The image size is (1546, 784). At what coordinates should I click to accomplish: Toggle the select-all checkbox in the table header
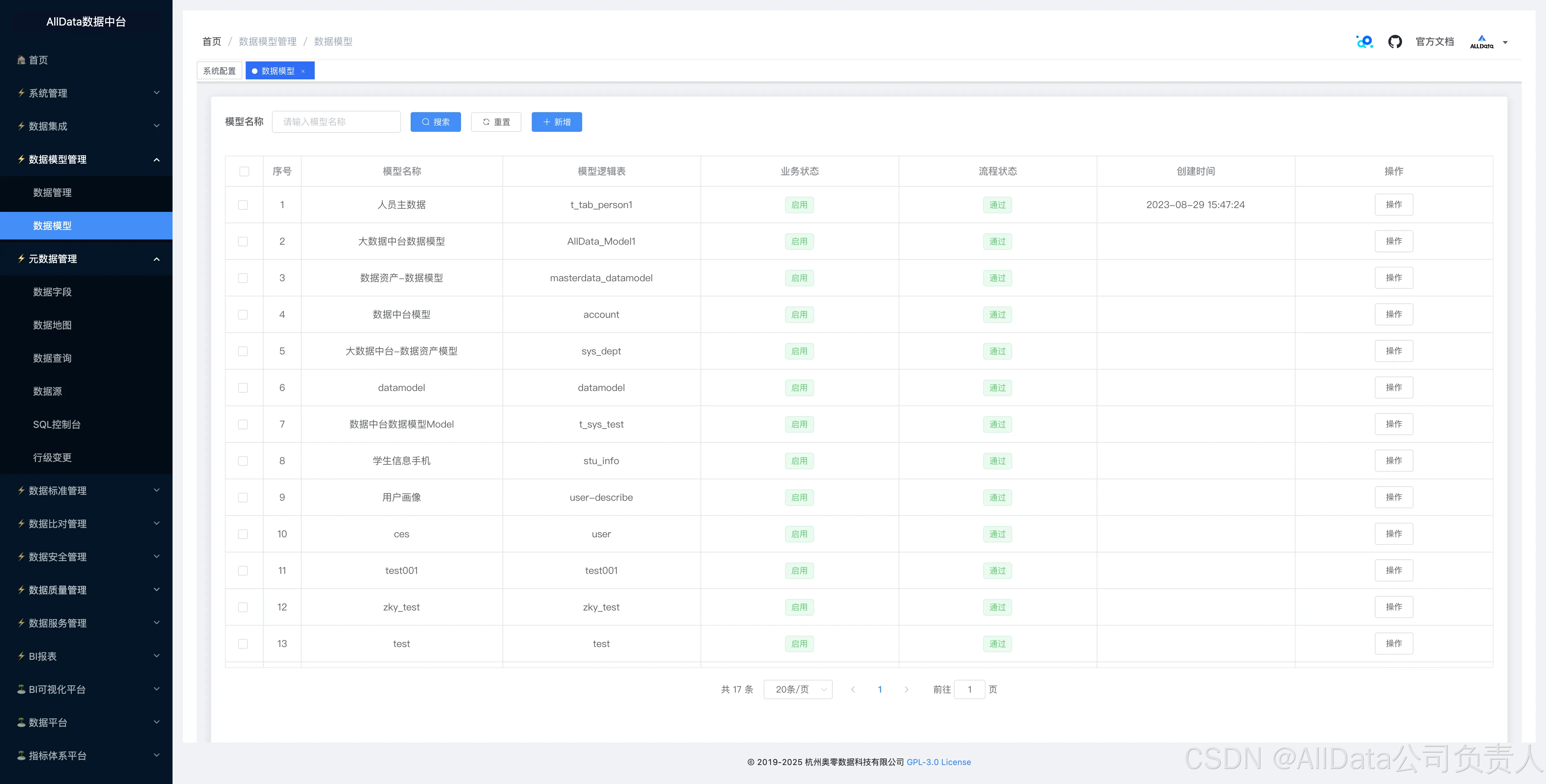244,172
